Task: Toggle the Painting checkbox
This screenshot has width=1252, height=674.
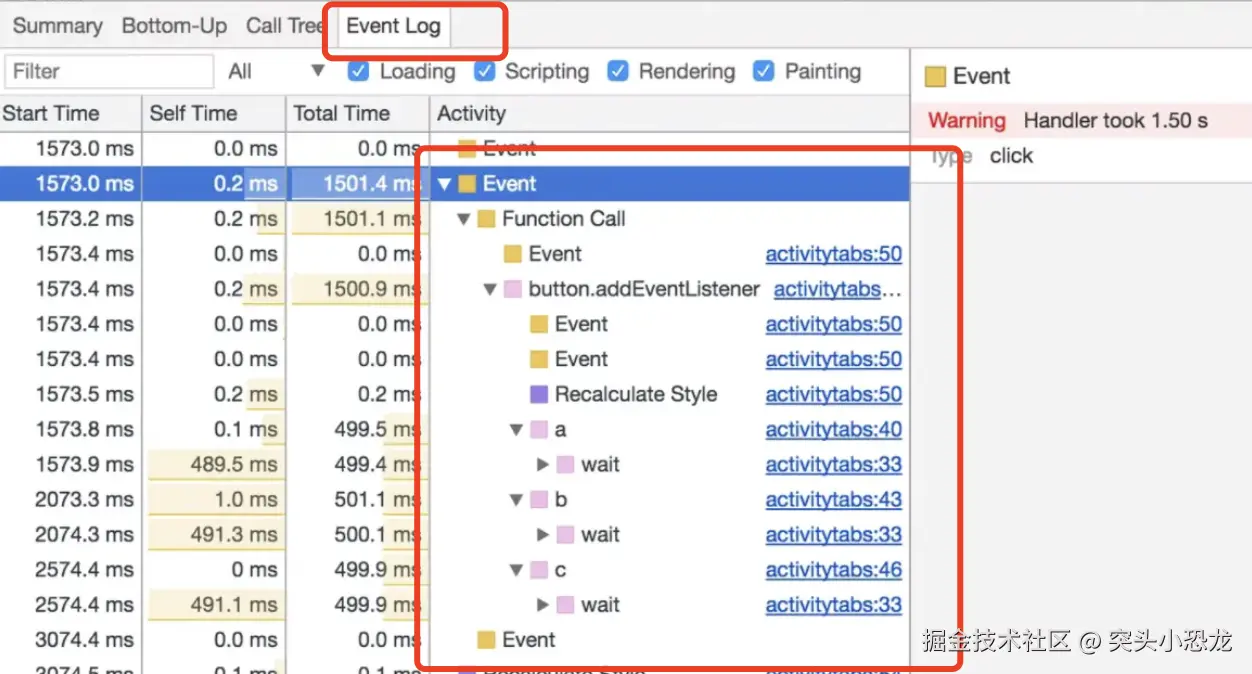Action: 764,71
